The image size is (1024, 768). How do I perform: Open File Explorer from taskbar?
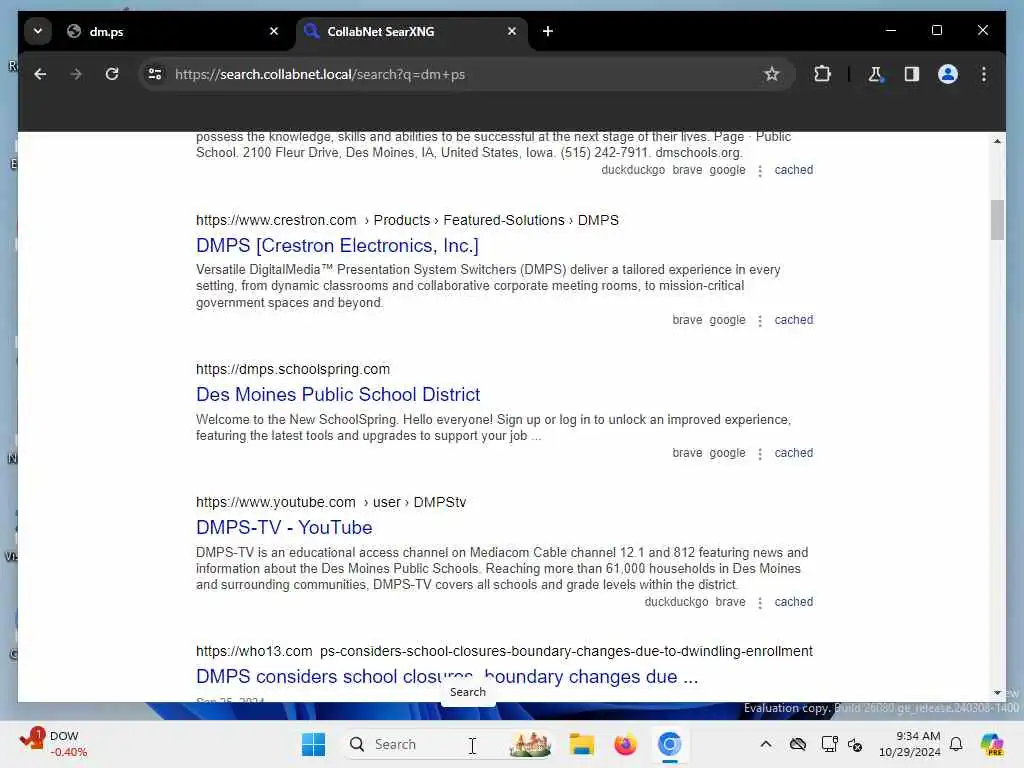pyautogui.click(x=581, y=744)
